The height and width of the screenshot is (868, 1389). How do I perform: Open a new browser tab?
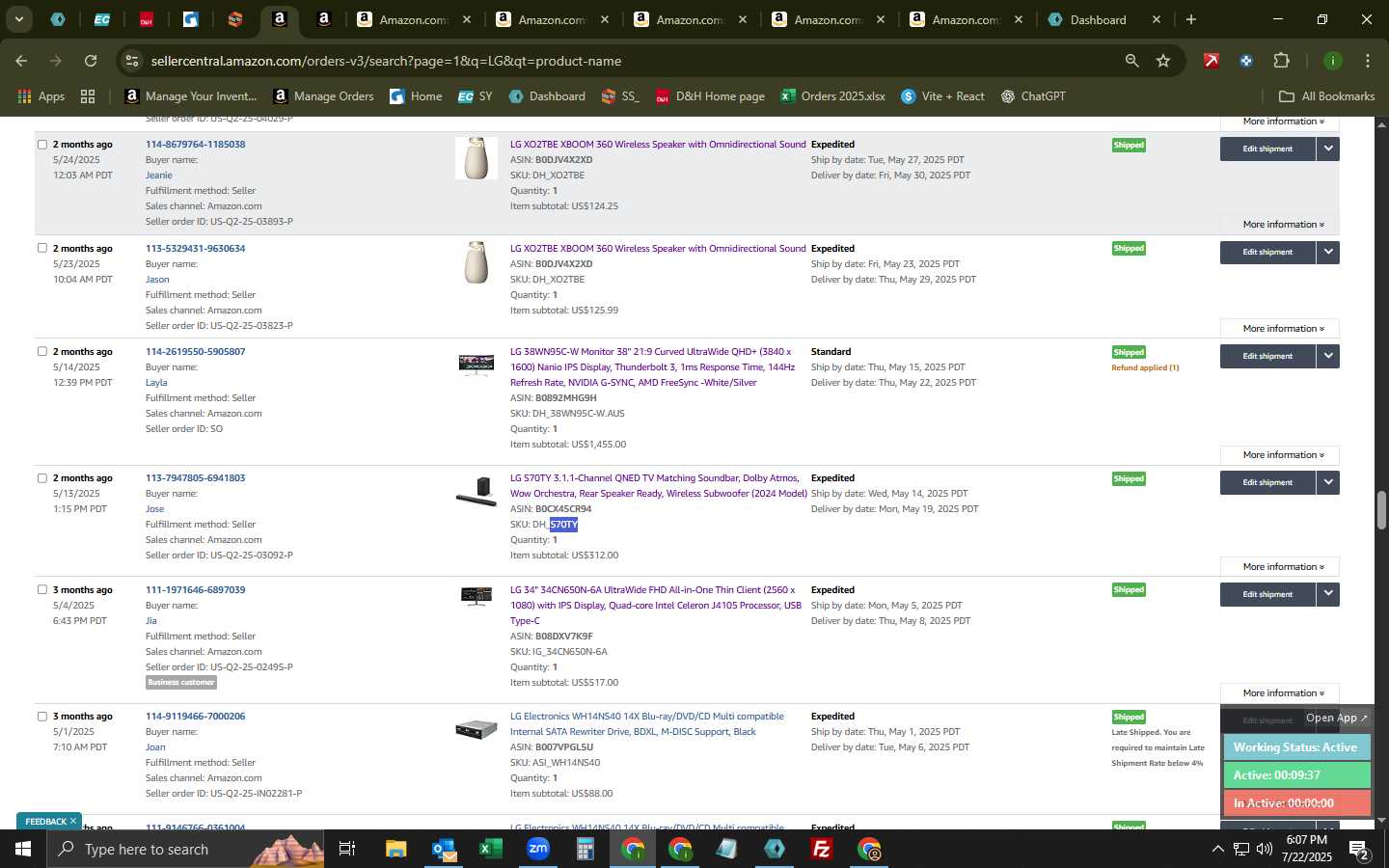point(1191,19)
